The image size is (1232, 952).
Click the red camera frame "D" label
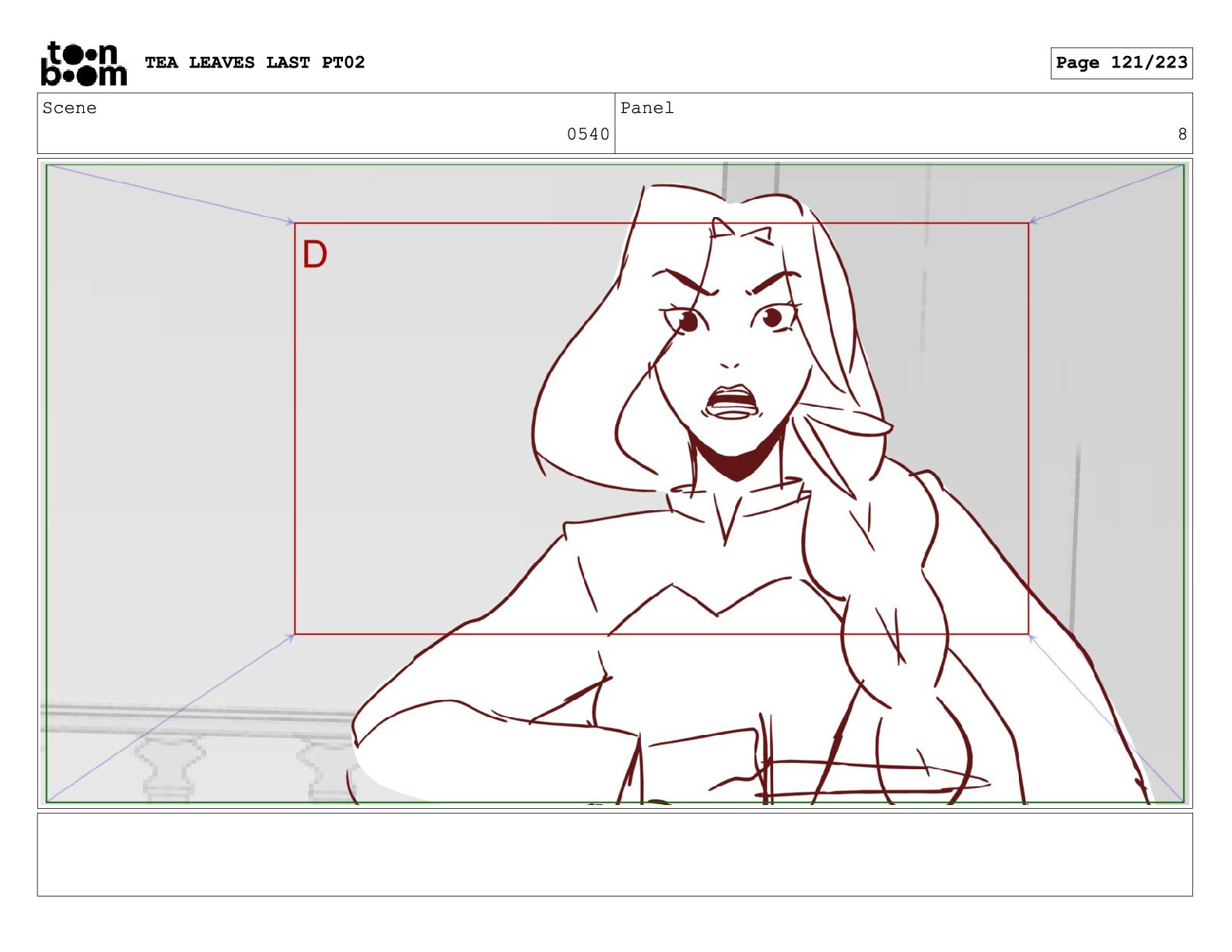click(315, 254)
